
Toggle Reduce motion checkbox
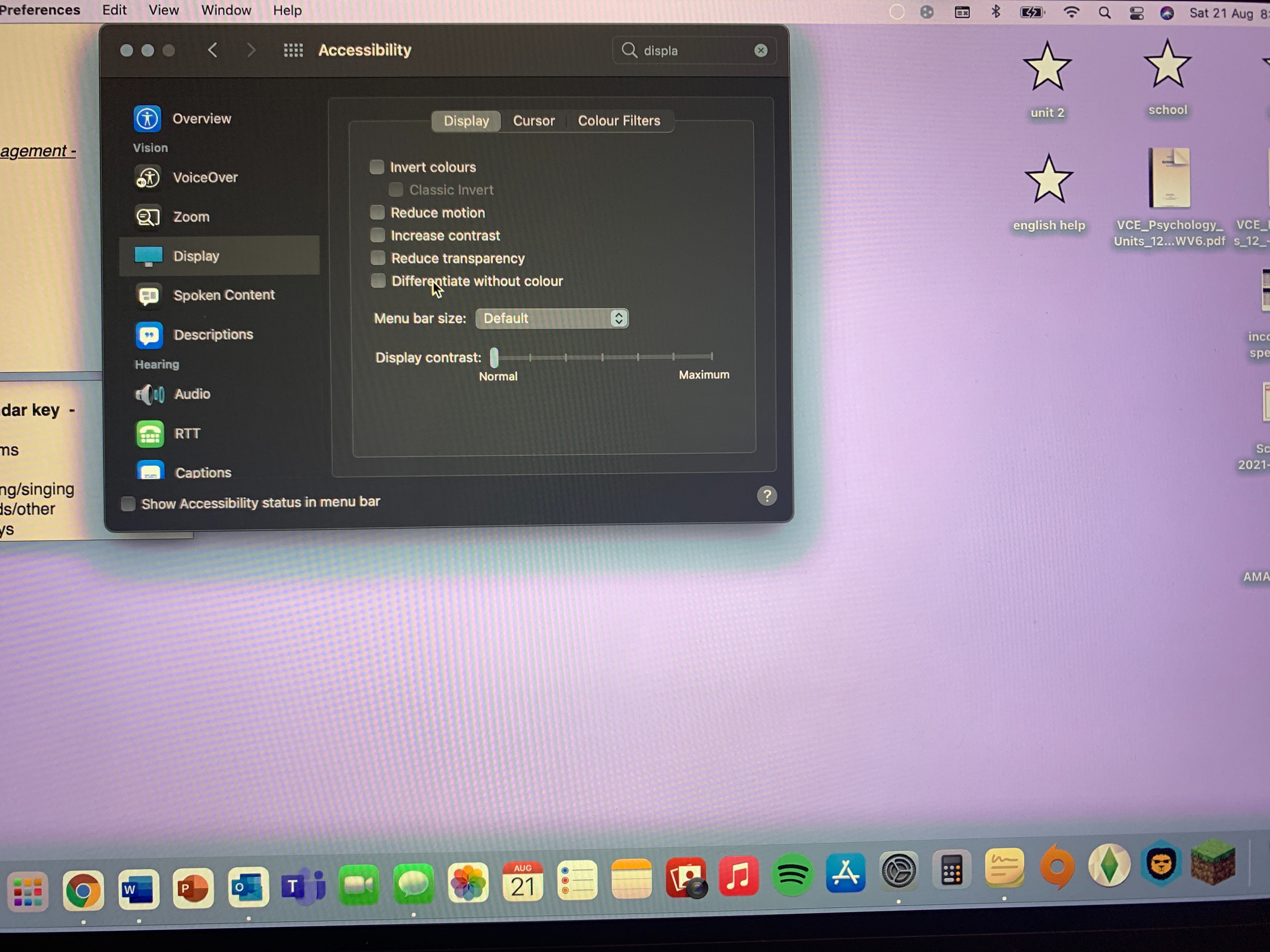[377, 213]
